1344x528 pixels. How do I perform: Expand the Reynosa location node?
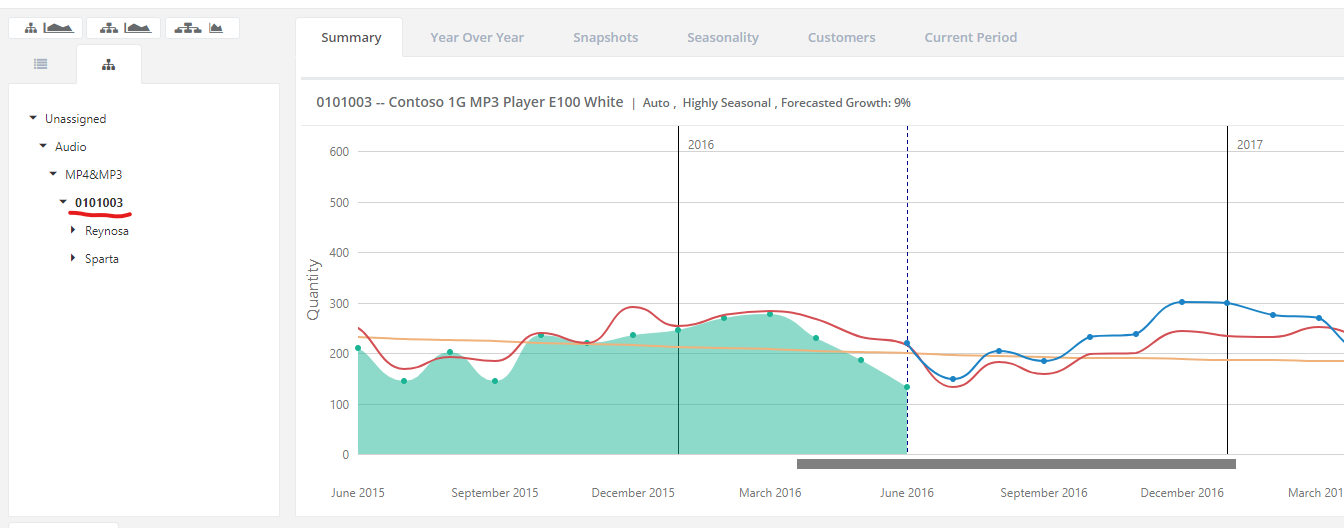73,230
